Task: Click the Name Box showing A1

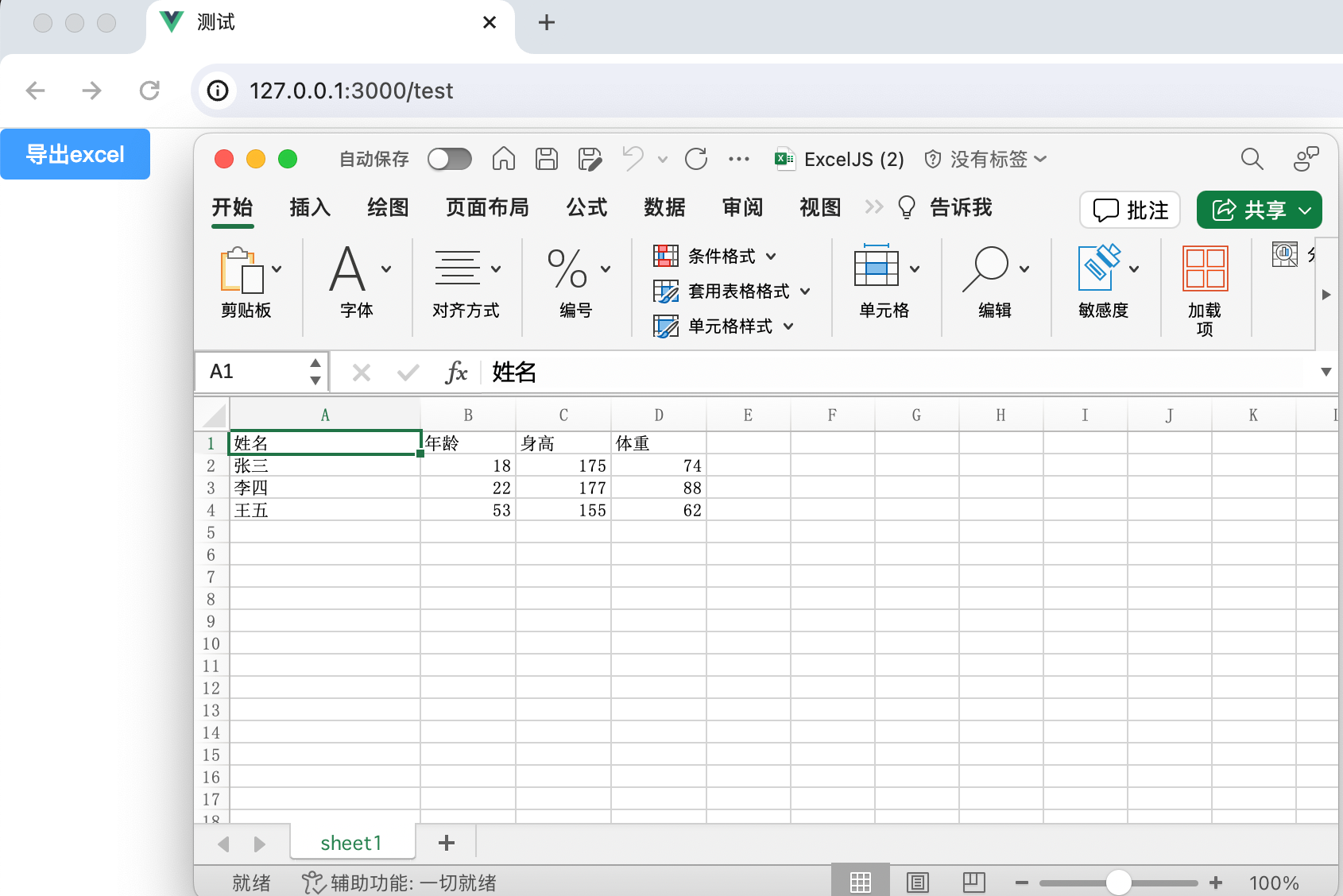Action: click(262, 372)
